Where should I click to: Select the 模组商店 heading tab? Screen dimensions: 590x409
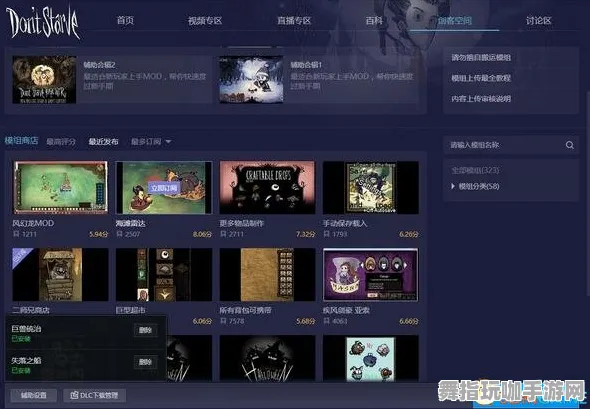pyautogui.click(x=21, y=141)
